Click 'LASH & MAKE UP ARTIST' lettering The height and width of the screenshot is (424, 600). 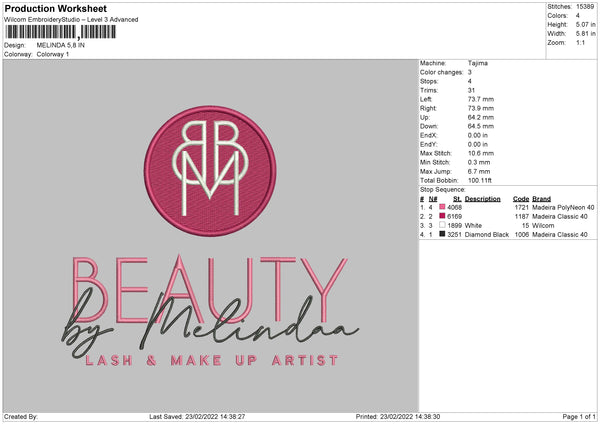click(212, 360)
